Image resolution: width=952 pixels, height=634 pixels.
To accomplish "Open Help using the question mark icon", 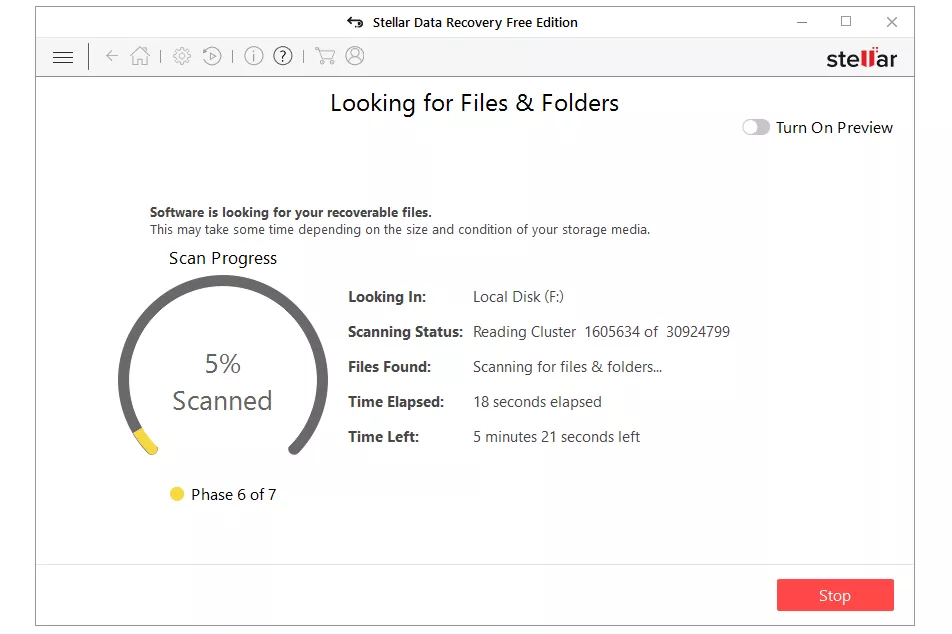I will point(283,56).
